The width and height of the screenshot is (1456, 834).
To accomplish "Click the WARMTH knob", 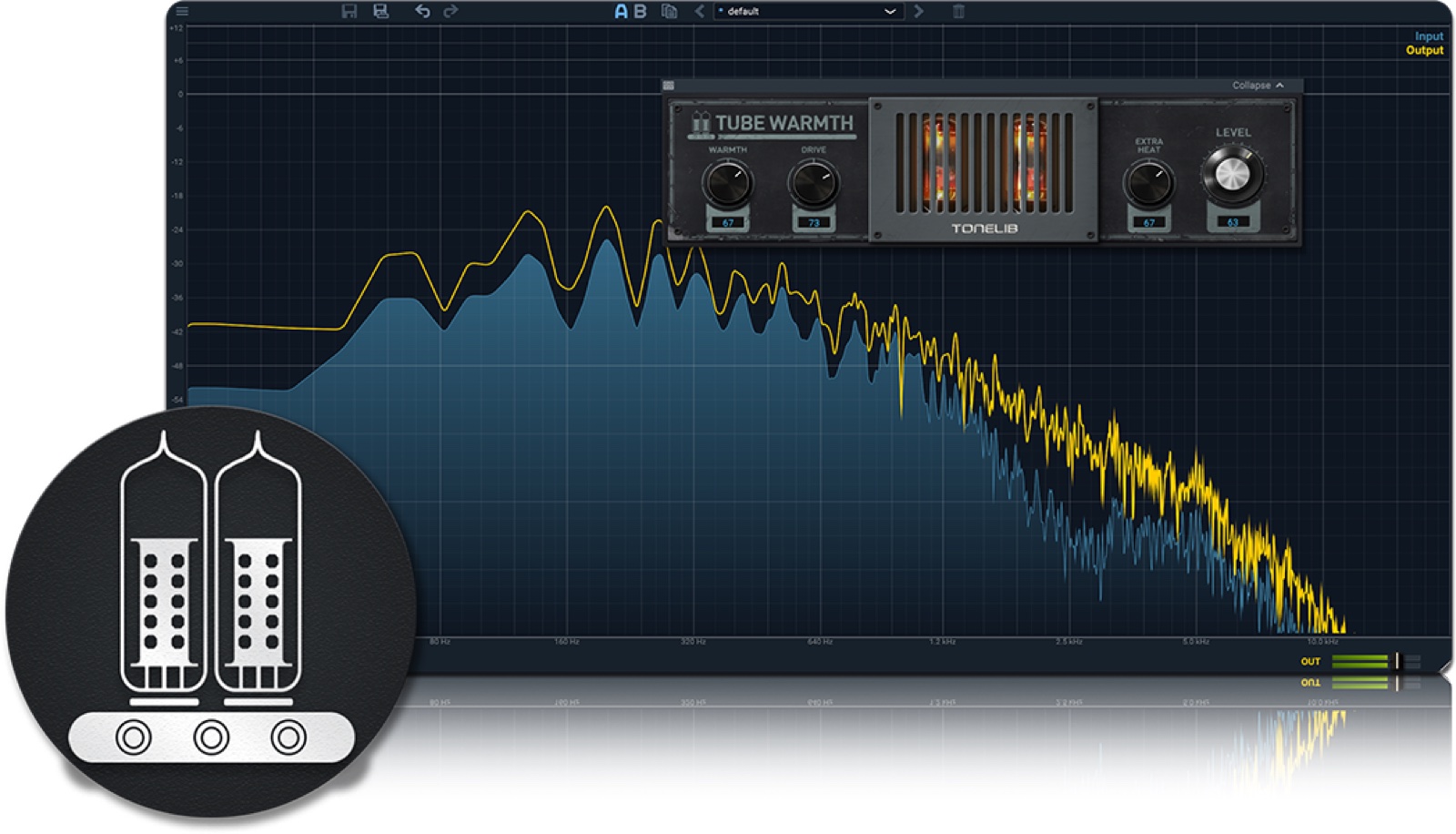I will click(x=728, y=182).
